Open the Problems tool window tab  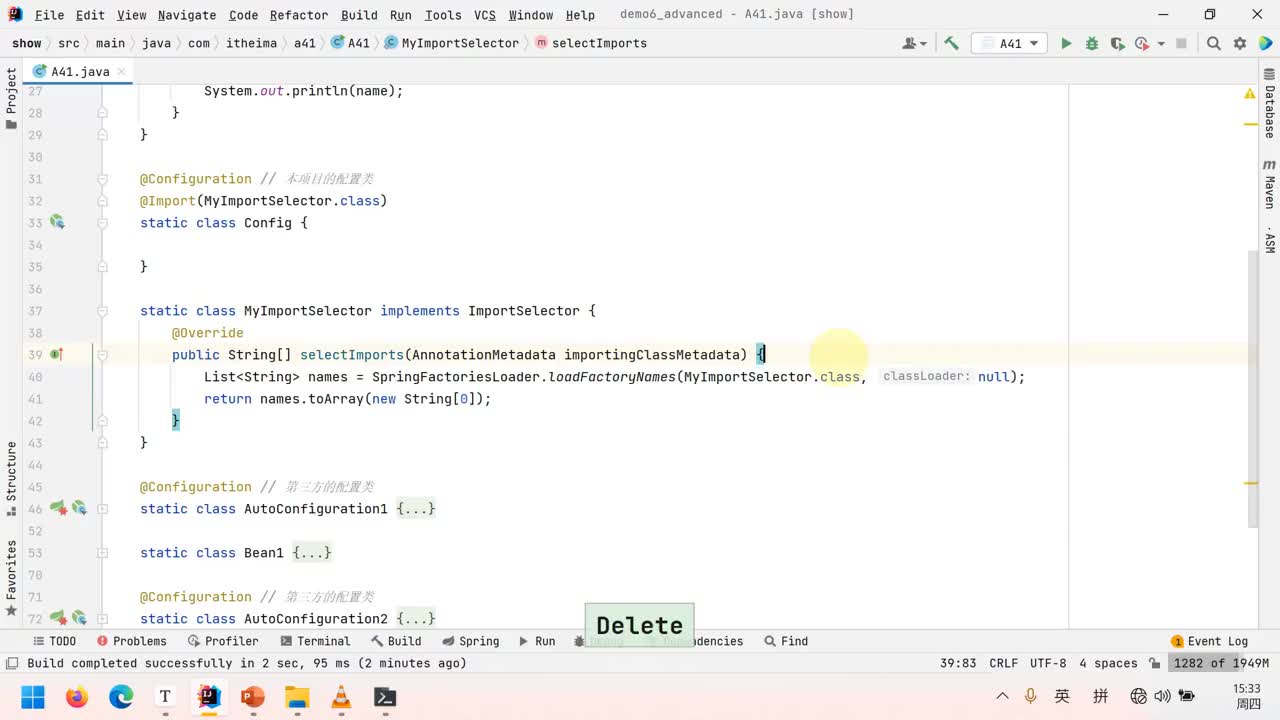click(x=131, y=641)
